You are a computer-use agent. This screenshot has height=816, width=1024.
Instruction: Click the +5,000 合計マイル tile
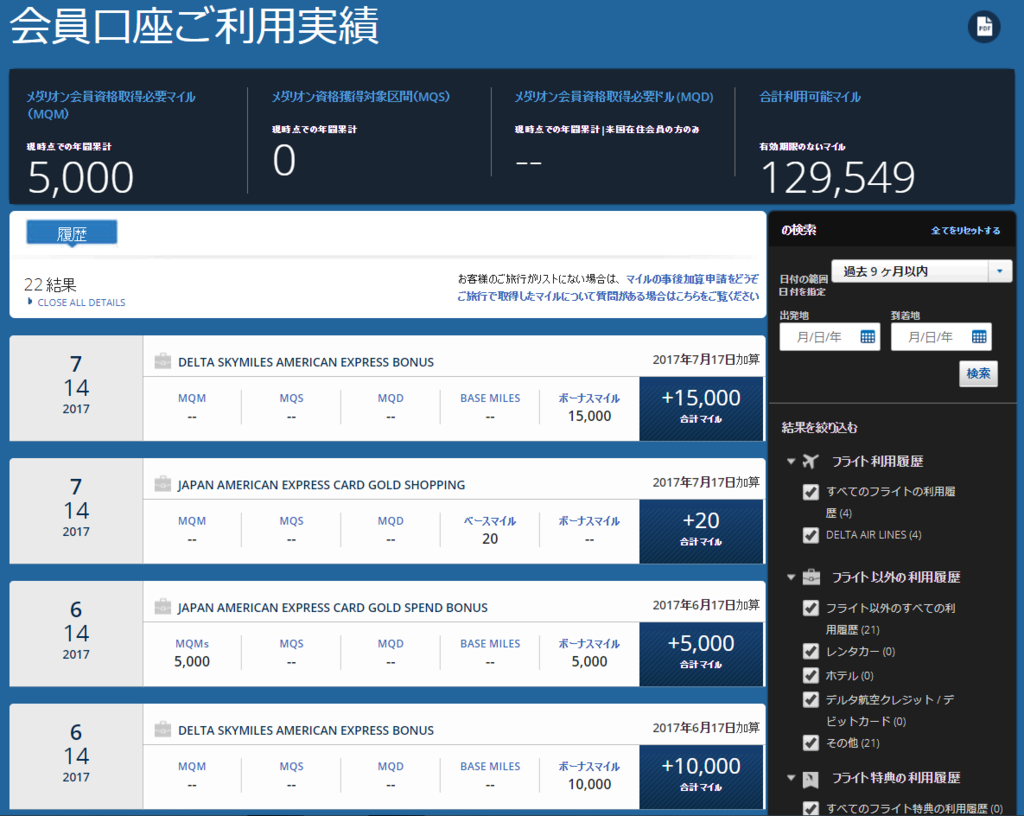pyautogui.click(x=701, y=653)
